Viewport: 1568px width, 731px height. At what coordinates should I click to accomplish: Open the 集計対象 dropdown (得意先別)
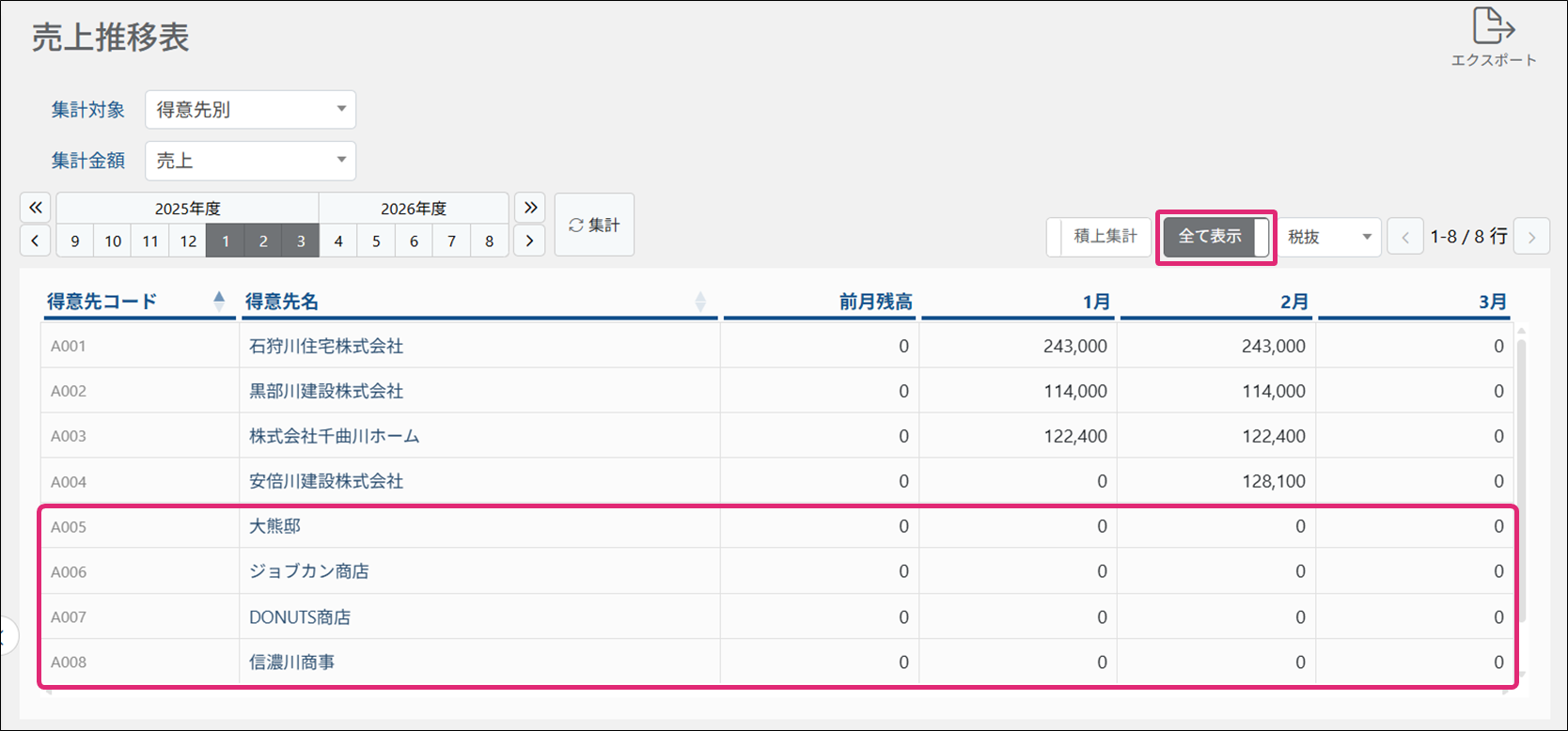click(250, 110)
